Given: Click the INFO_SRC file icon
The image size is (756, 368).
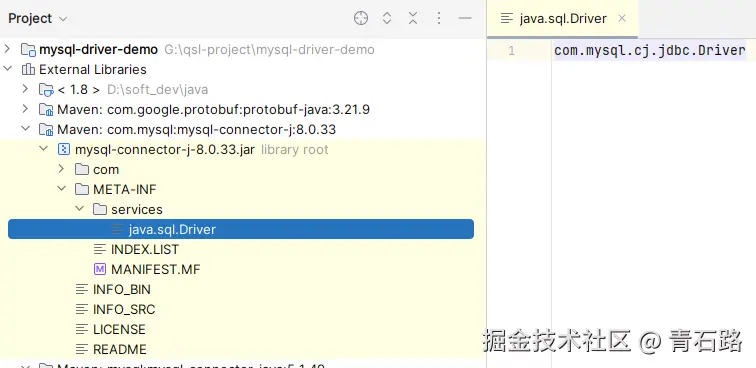Looking at the screenshot, I should coord(82,309).
